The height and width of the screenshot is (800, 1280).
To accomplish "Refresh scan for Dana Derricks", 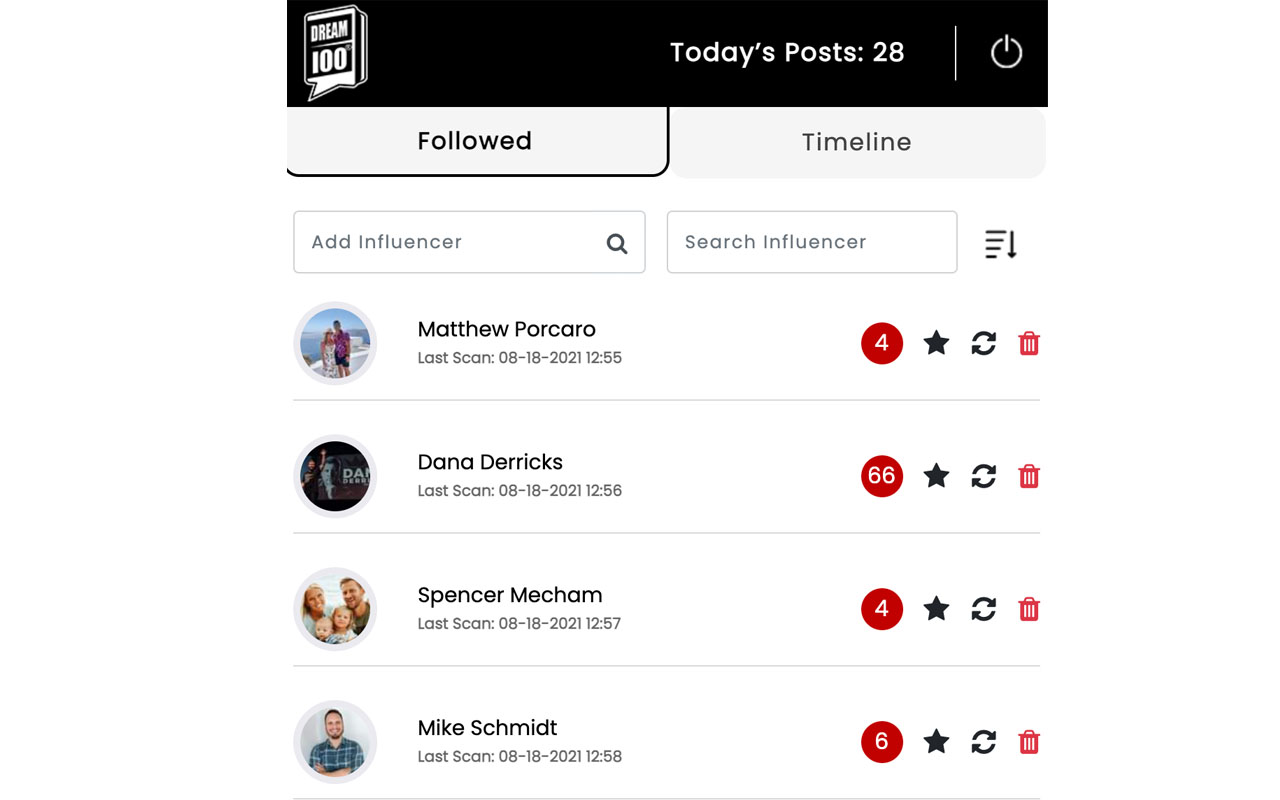I will coord(983,476).
